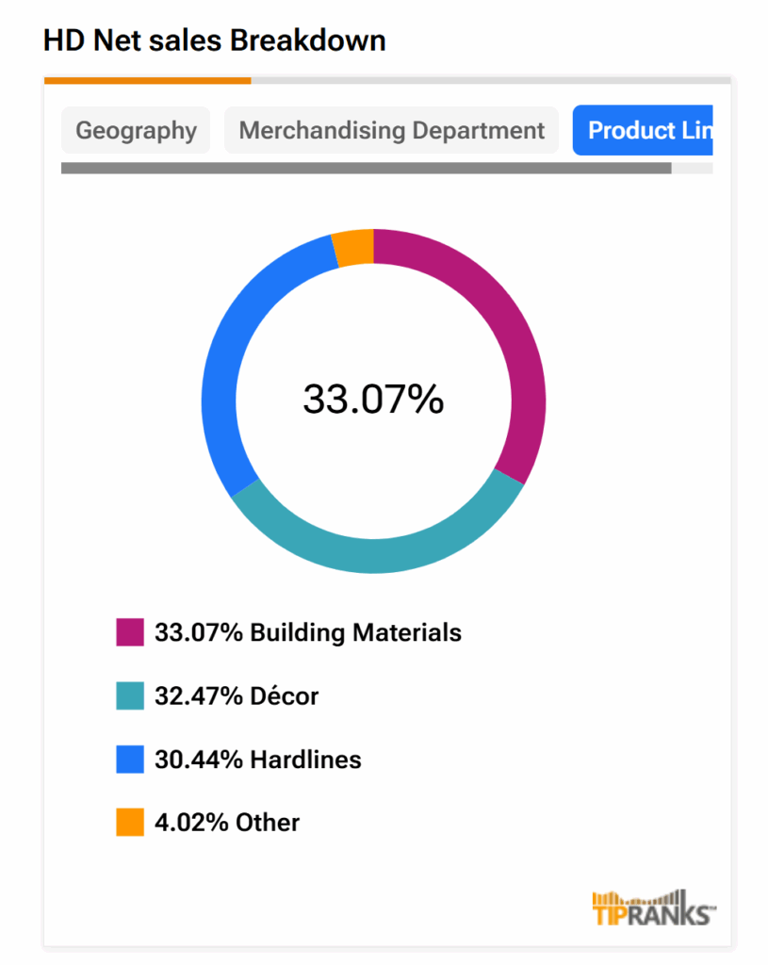This screenshot has width=768, height=965.
Task: Click the HD Net sales Breakdown heading
Action: (214, 41)
